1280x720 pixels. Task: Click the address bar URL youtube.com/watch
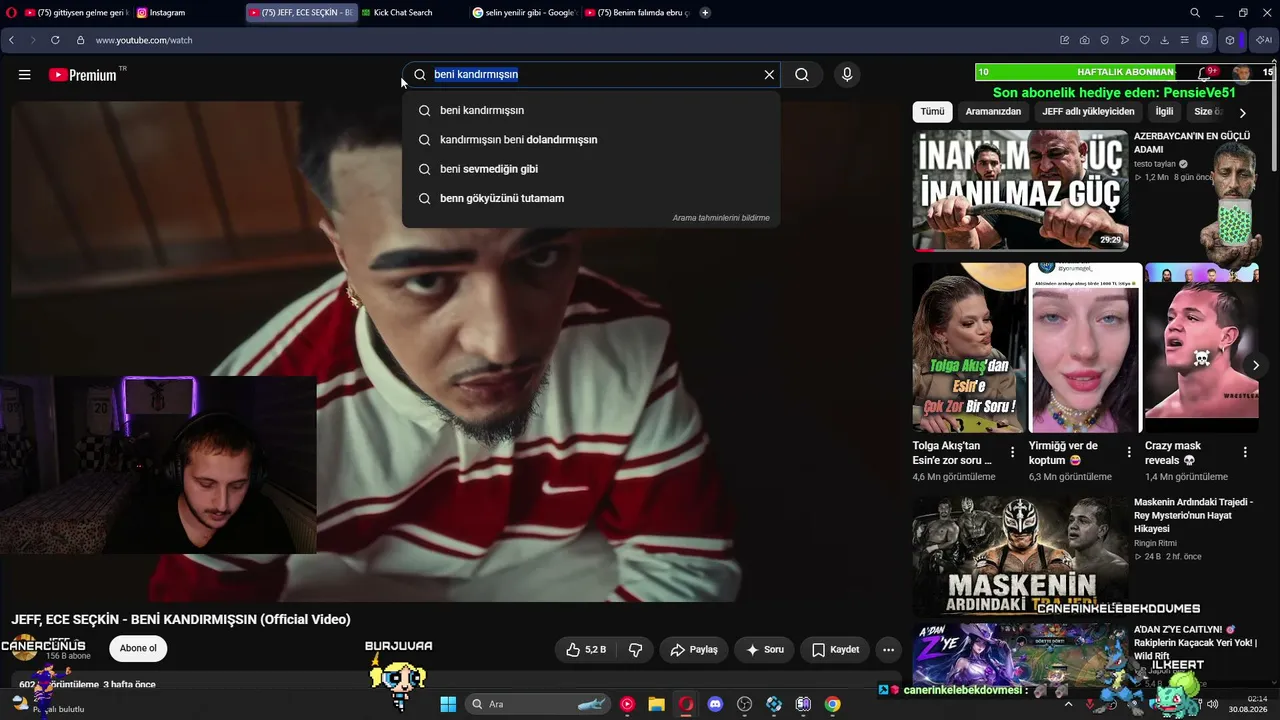click(144, 40)
